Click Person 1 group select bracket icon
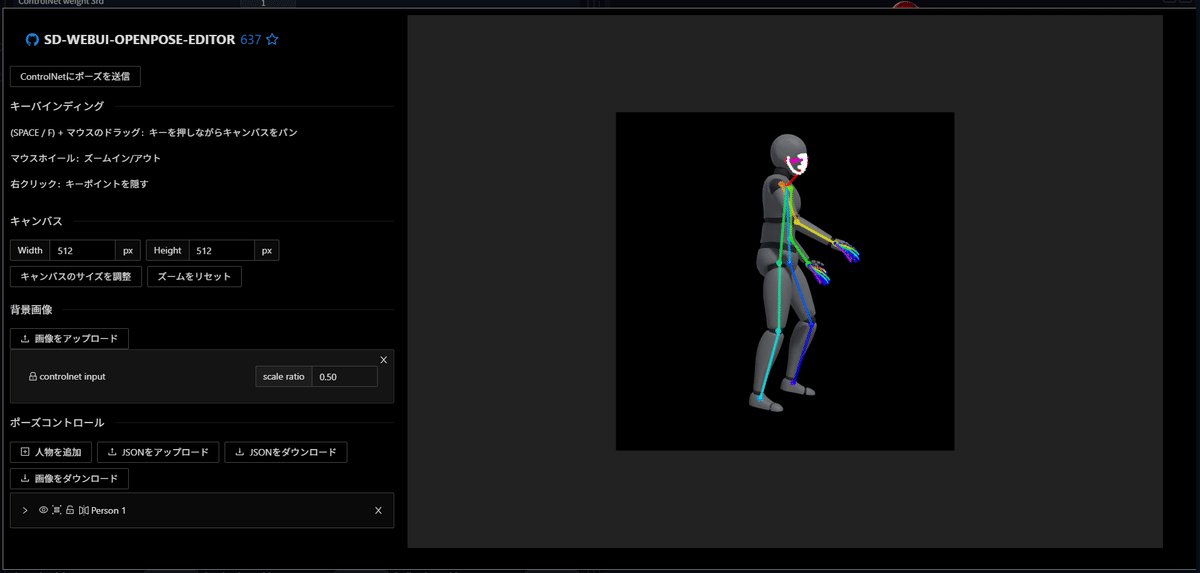This screenshot has width=1200, height=573. 57,510
